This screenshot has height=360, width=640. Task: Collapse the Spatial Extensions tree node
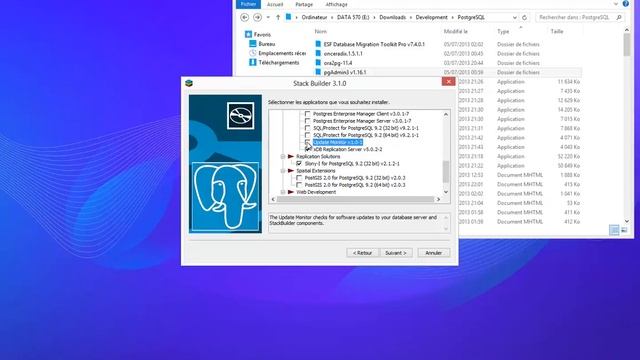[x=282, y=171]
